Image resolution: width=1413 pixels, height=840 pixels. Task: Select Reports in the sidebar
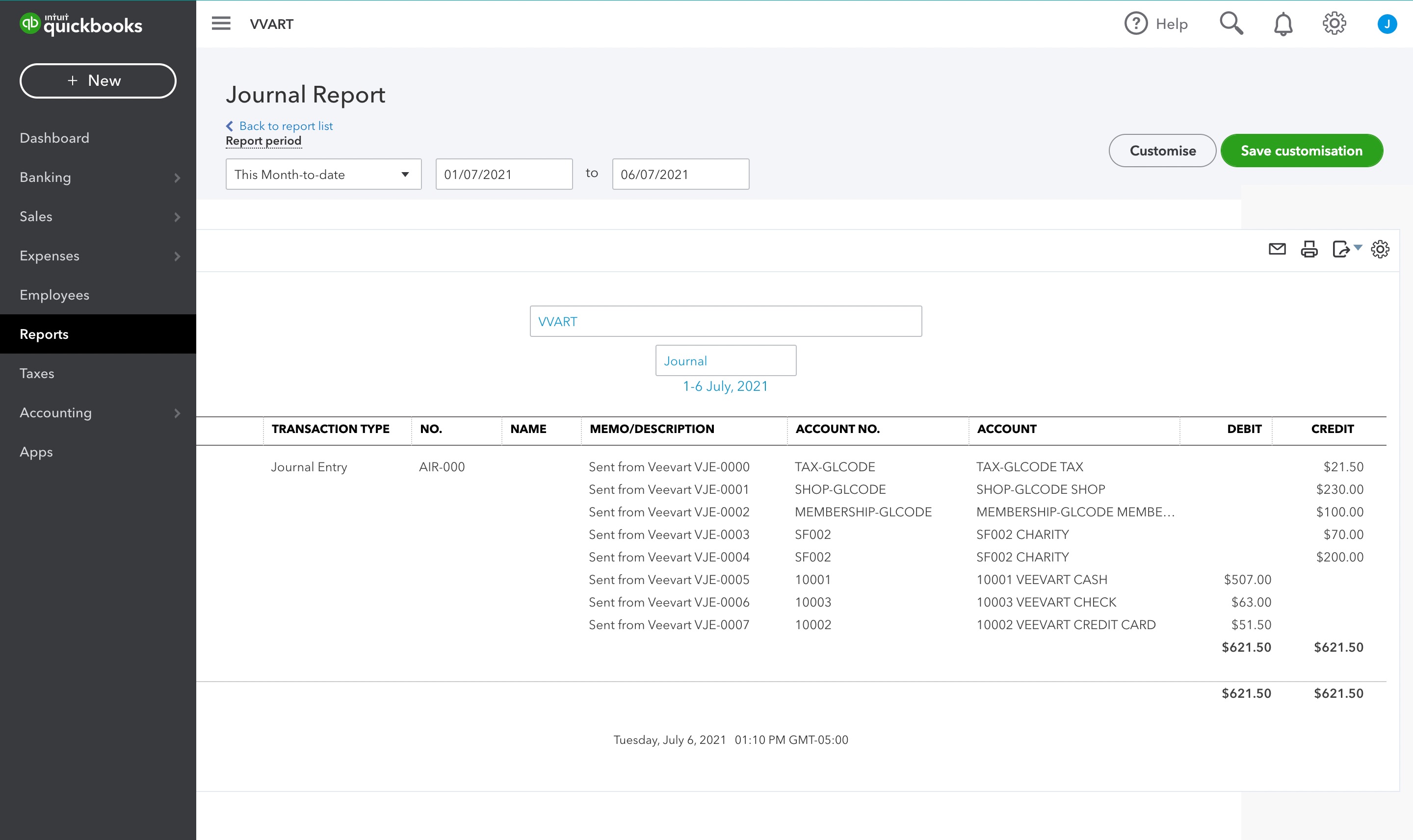click(44, 334)
